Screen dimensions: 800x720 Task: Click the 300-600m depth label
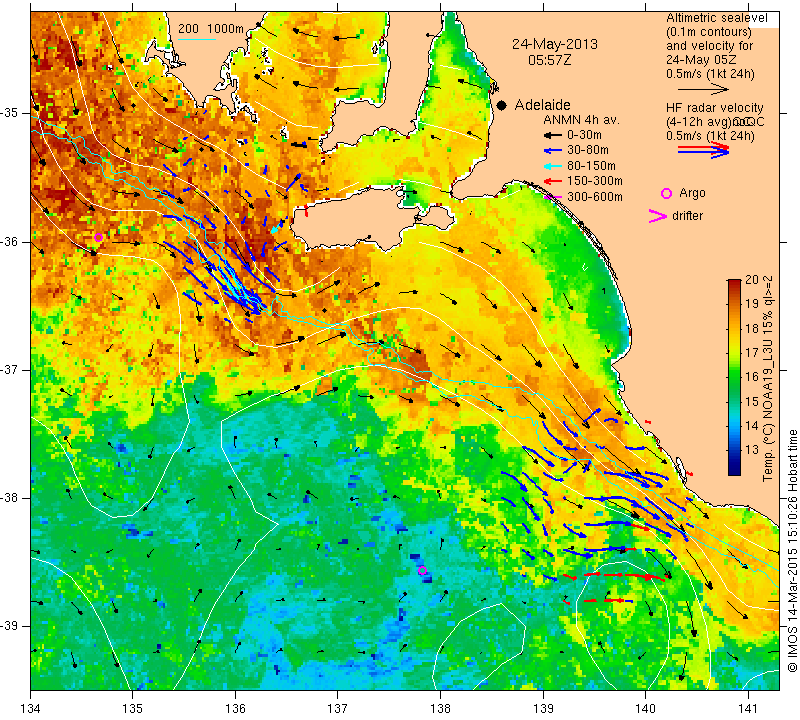[x=594, y=197]
